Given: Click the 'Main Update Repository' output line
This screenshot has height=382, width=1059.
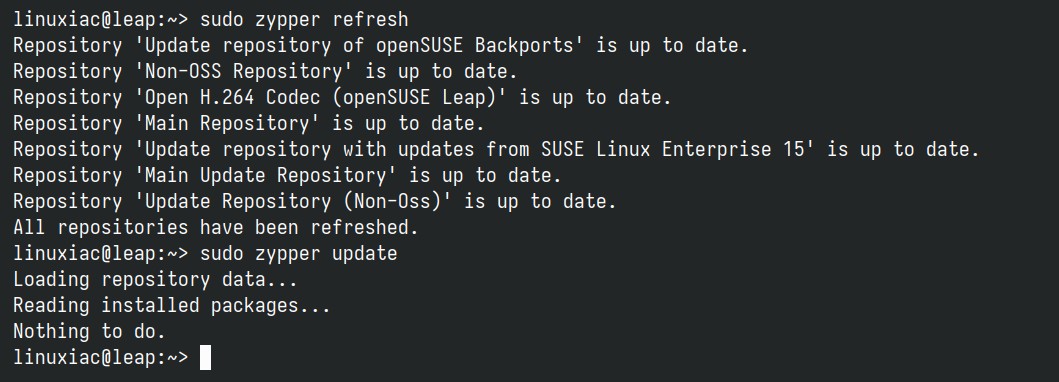Looking at the screenshot, I should click(x=288, y=175).
